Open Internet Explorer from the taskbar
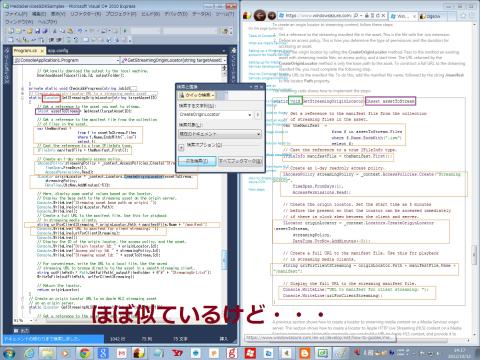480x360 pixels. click(x=29, y=353)
